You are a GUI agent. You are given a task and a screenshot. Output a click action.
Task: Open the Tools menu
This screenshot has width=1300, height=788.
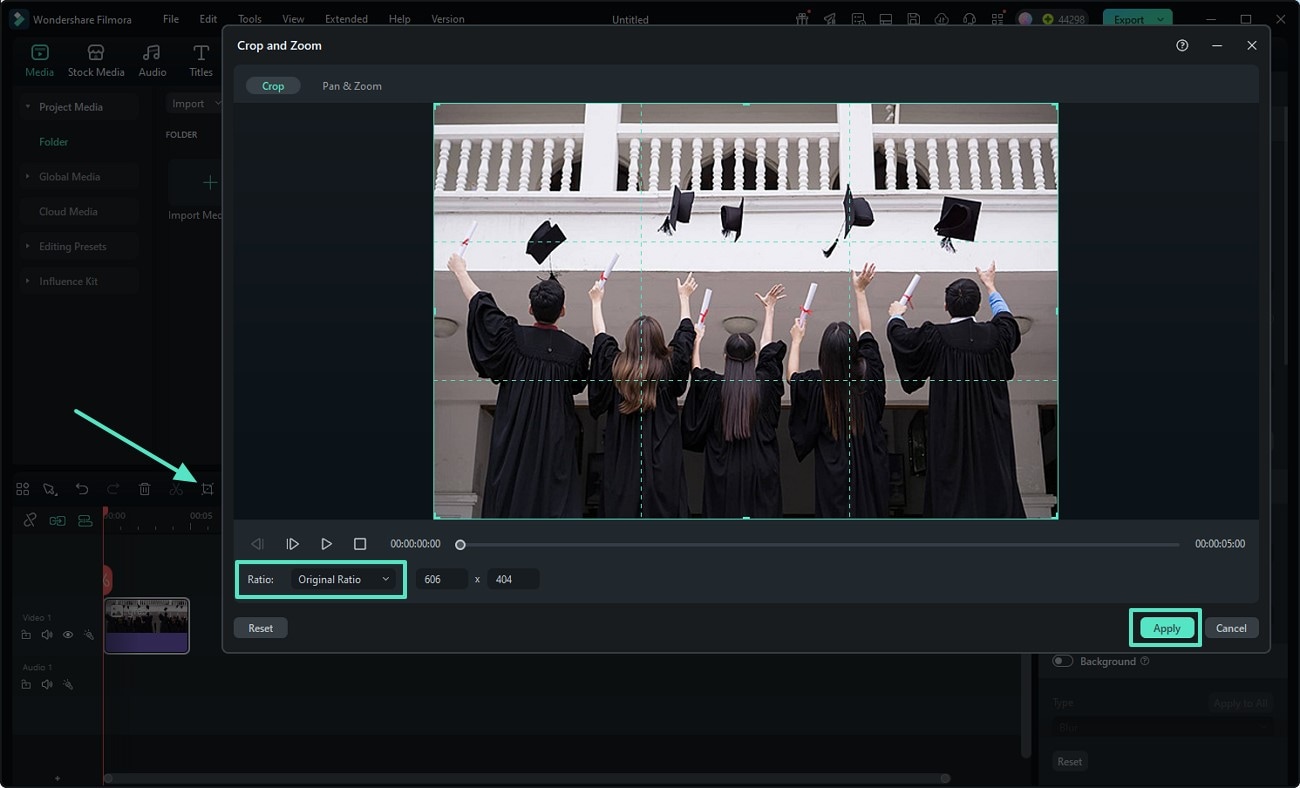coord(250,19)
